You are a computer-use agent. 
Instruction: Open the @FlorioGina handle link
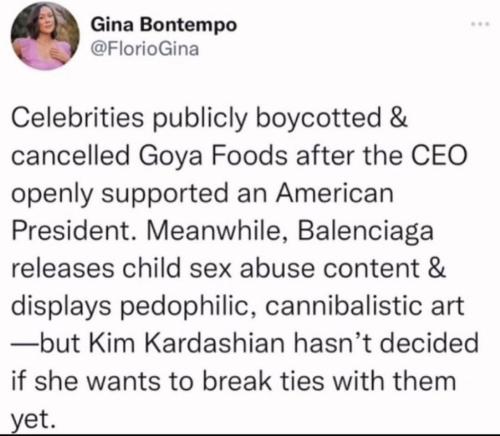click(145, 49)
